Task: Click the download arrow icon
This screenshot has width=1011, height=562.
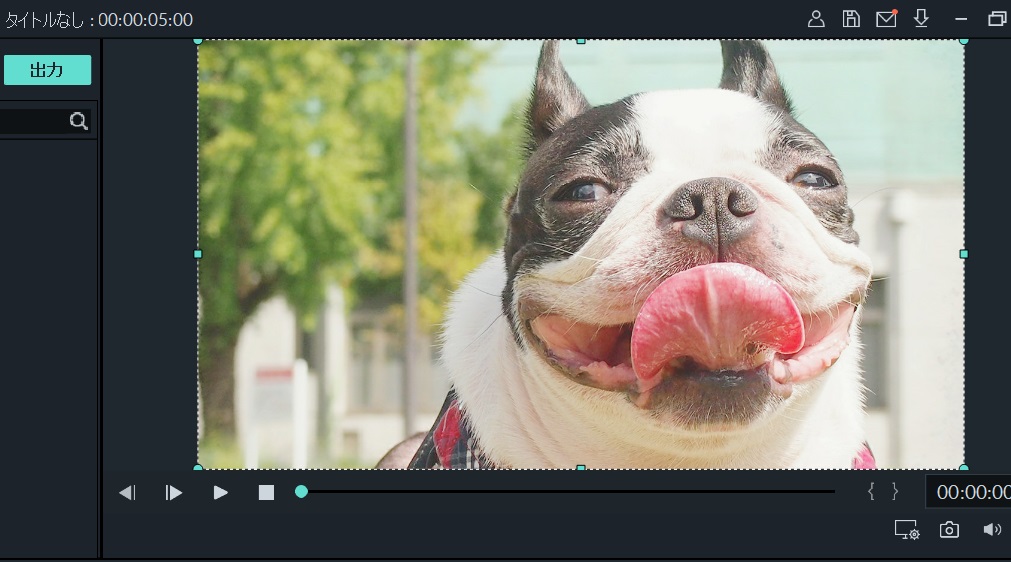Action: 921,19
